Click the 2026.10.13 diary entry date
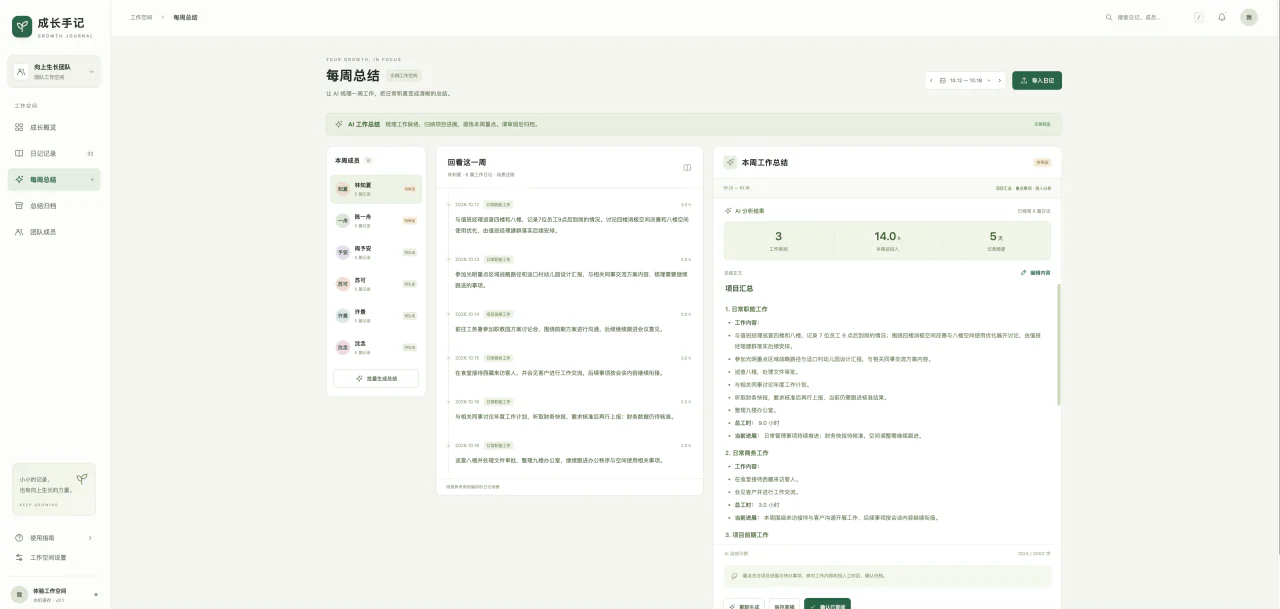Screen dimensions: 1280x609 467,259
